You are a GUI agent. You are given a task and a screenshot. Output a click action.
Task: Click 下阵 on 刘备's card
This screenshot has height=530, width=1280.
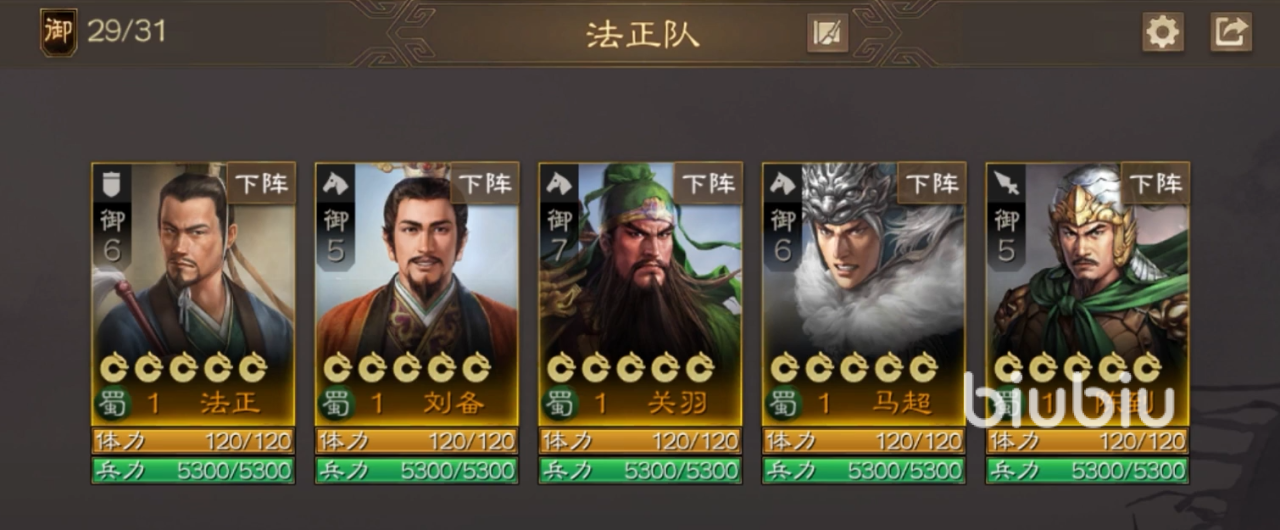[485, 183]
